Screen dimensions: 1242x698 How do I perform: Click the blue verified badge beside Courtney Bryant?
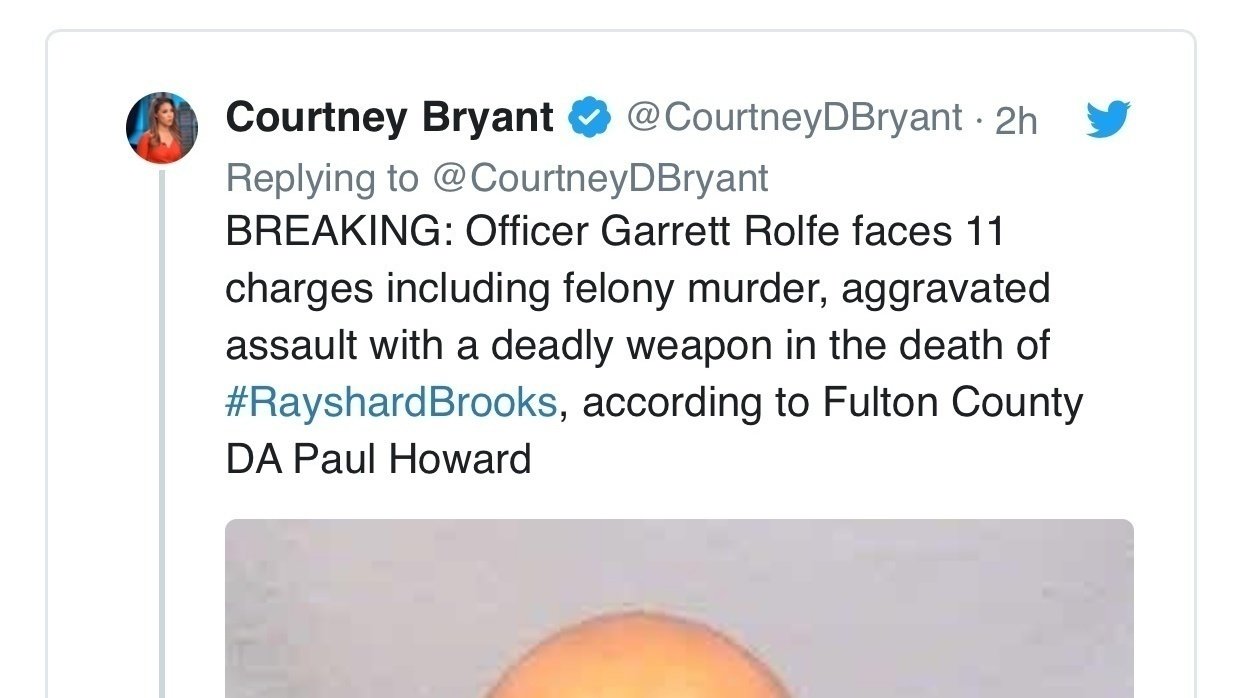[x=590, y=116]
